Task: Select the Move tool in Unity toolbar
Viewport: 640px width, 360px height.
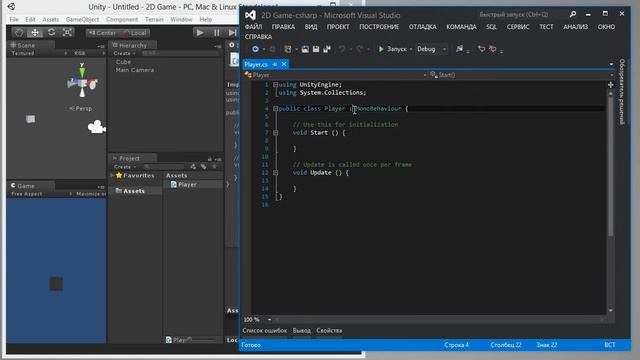Action: click(35, 33)
